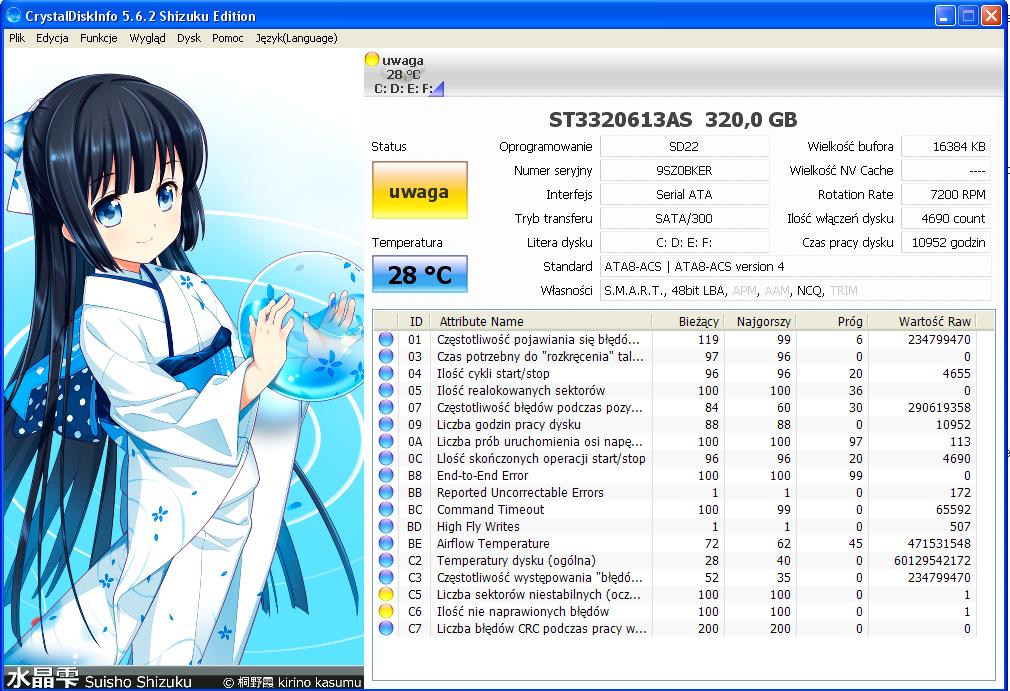Click the Litera dysku field
Image resolution: width=1010 pixels, height=691 pixels.
coord(684,242)
